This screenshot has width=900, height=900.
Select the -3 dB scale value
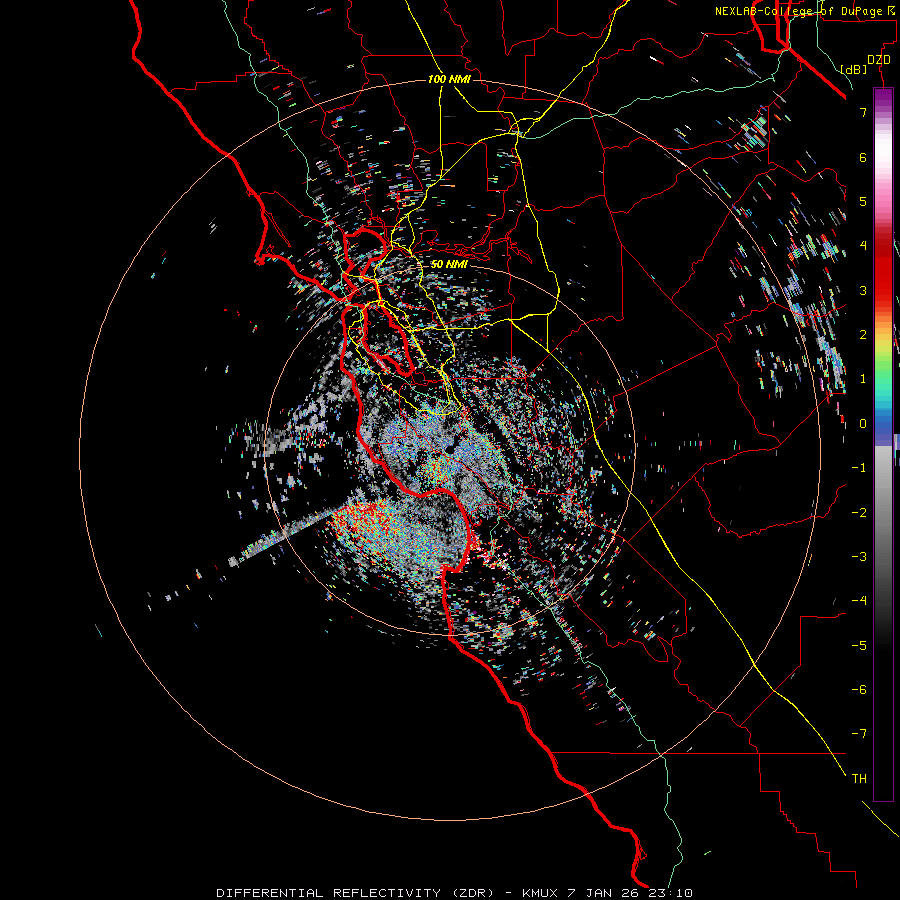859,557
